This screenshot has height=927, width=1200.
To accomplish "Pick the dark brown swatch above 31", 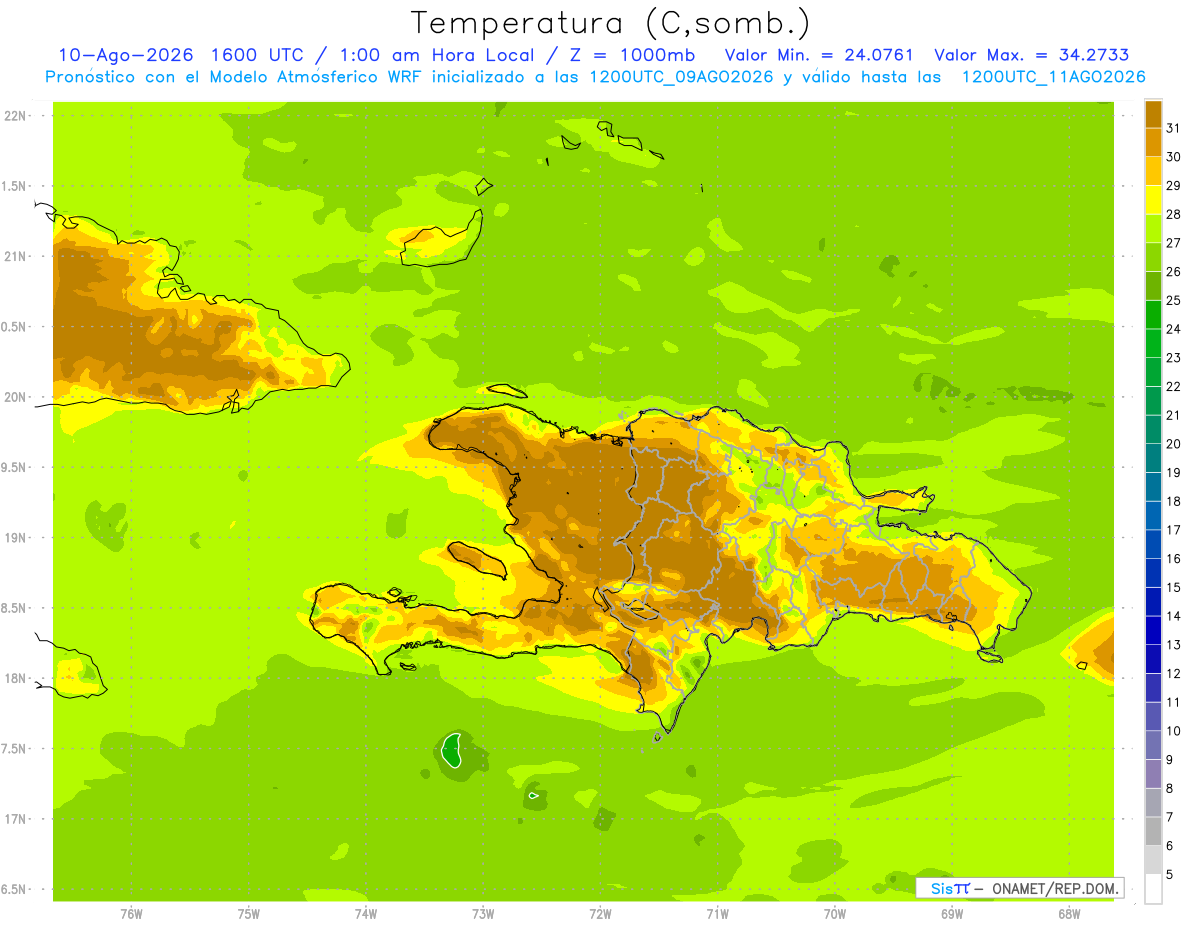I will click(x=1153, y=114).
